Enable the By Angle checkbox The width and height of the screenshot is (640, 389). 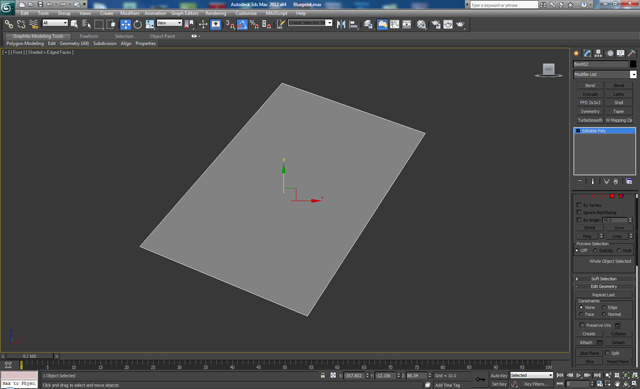point(579,220)
